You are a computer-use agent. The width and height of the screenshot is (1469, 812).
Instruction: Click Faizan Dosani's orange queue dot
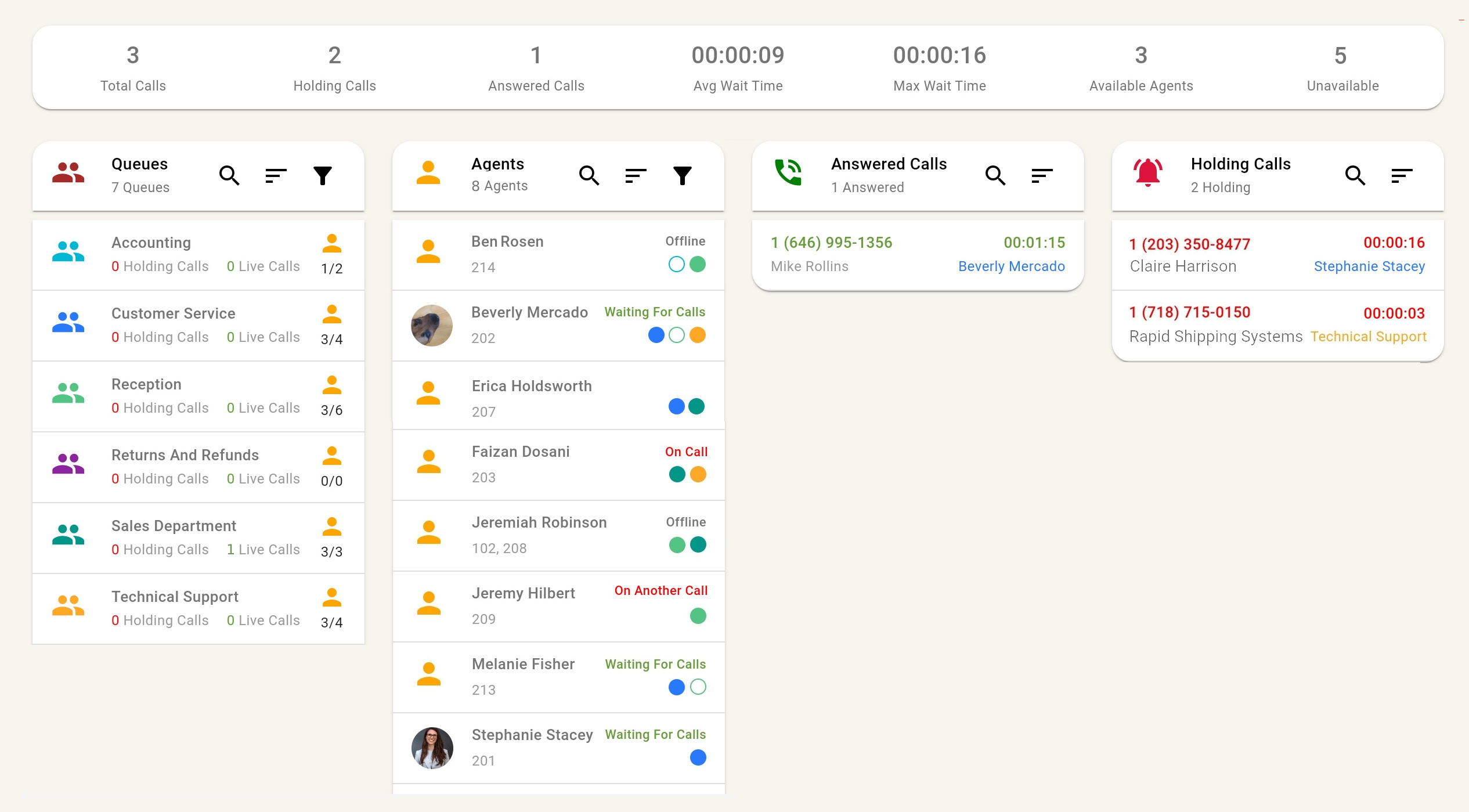click(x=698, y=474)
